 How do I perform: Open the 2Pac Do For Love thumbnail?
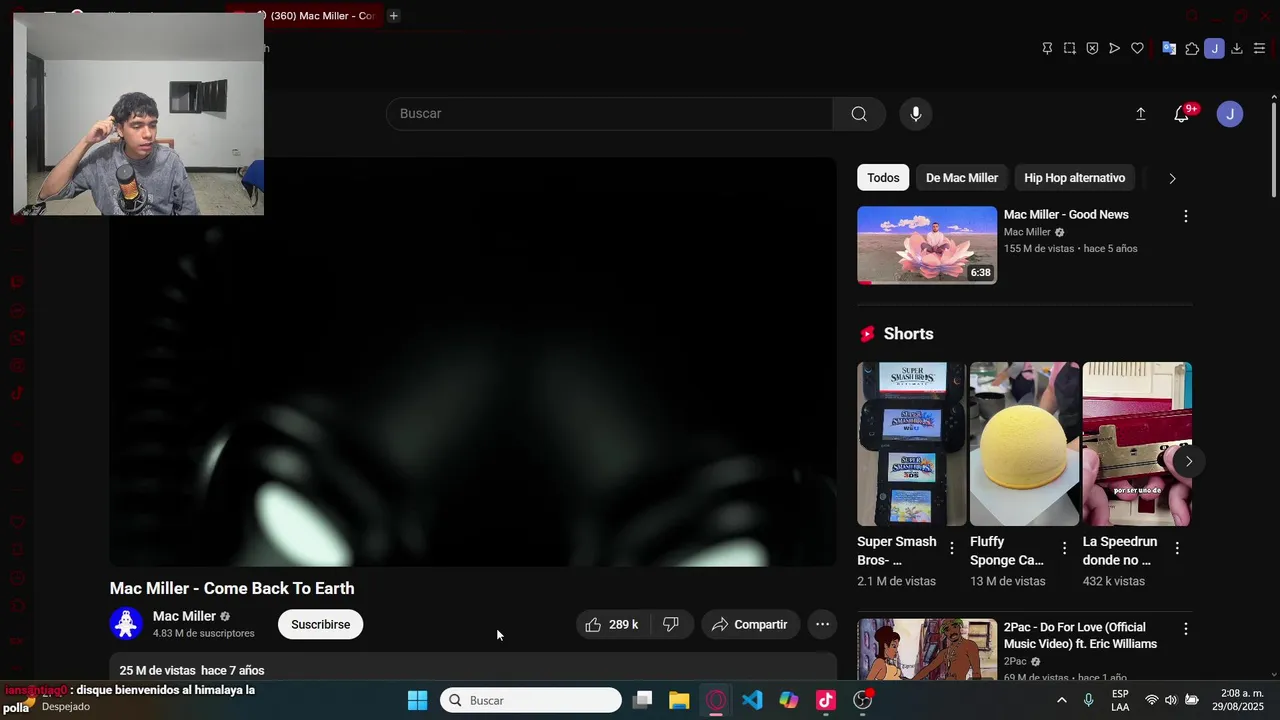point(927,649)
